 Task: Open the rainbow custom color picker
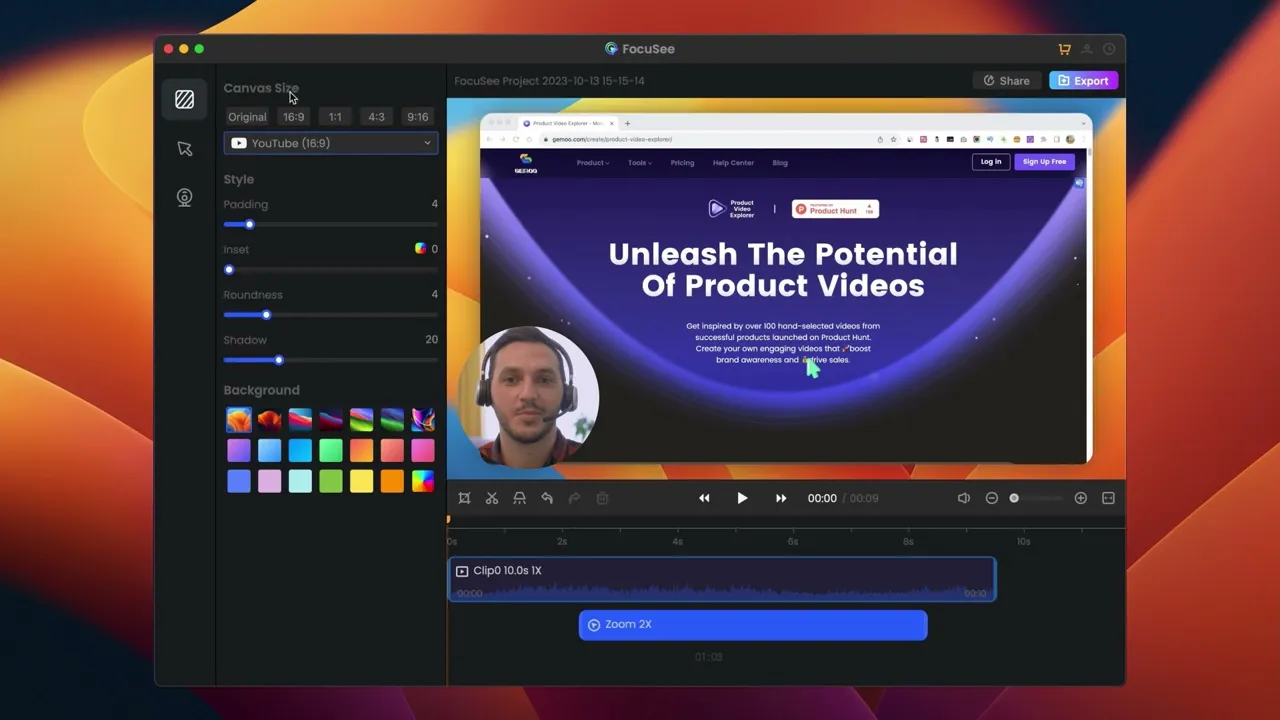click(423, 482)
